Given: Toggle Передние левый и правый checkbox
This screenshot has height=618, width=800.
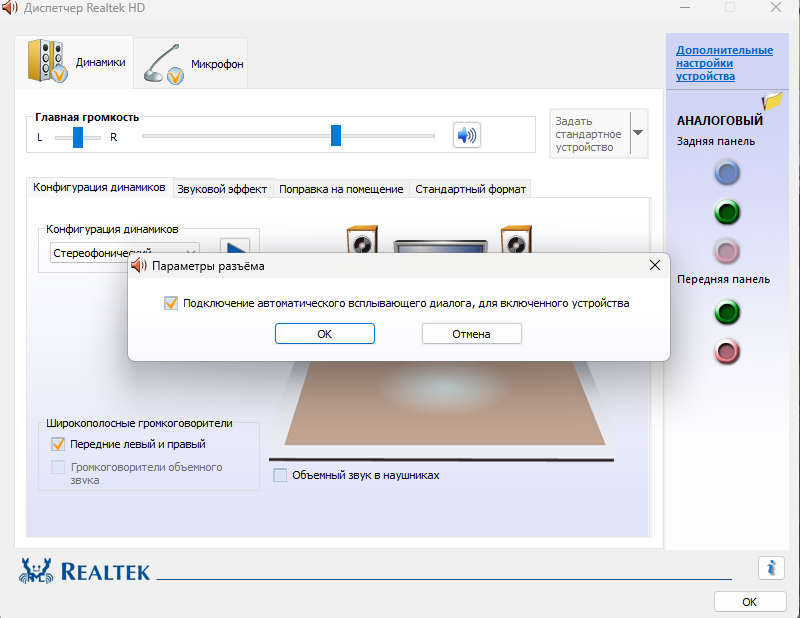Looking at the screenshot, I should 58,444.
